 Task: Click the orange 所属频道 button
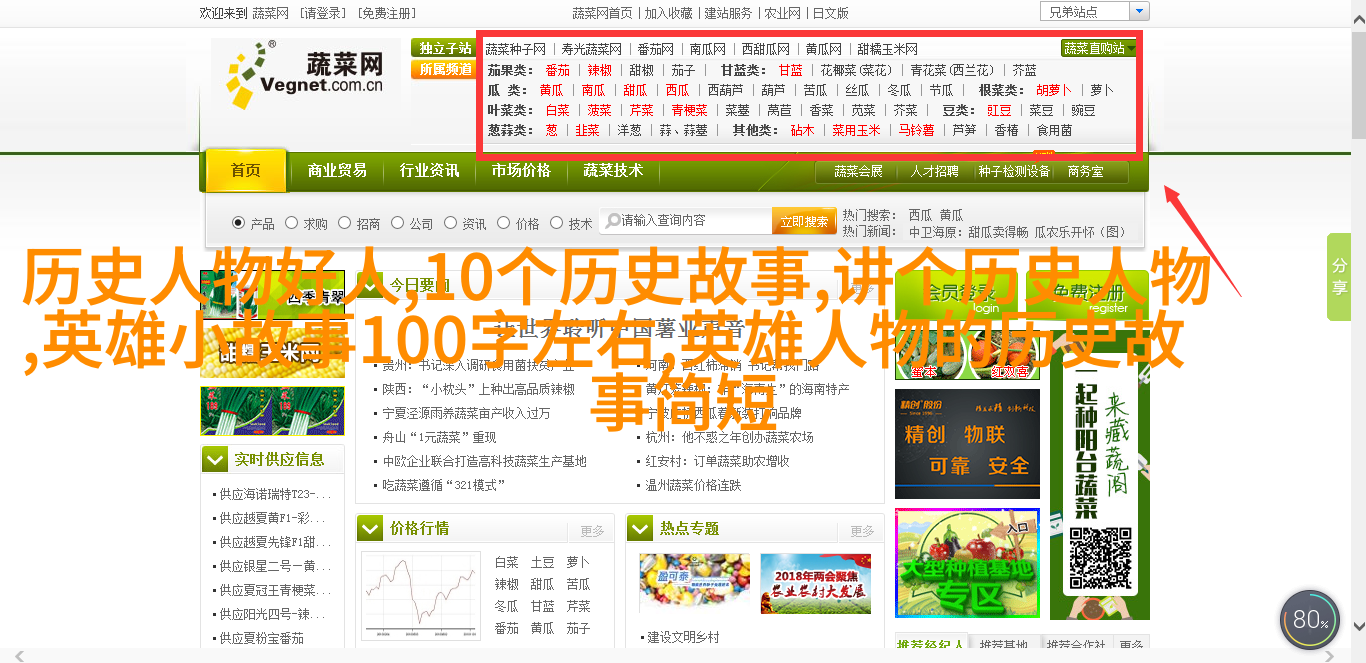tap(444, 69)
